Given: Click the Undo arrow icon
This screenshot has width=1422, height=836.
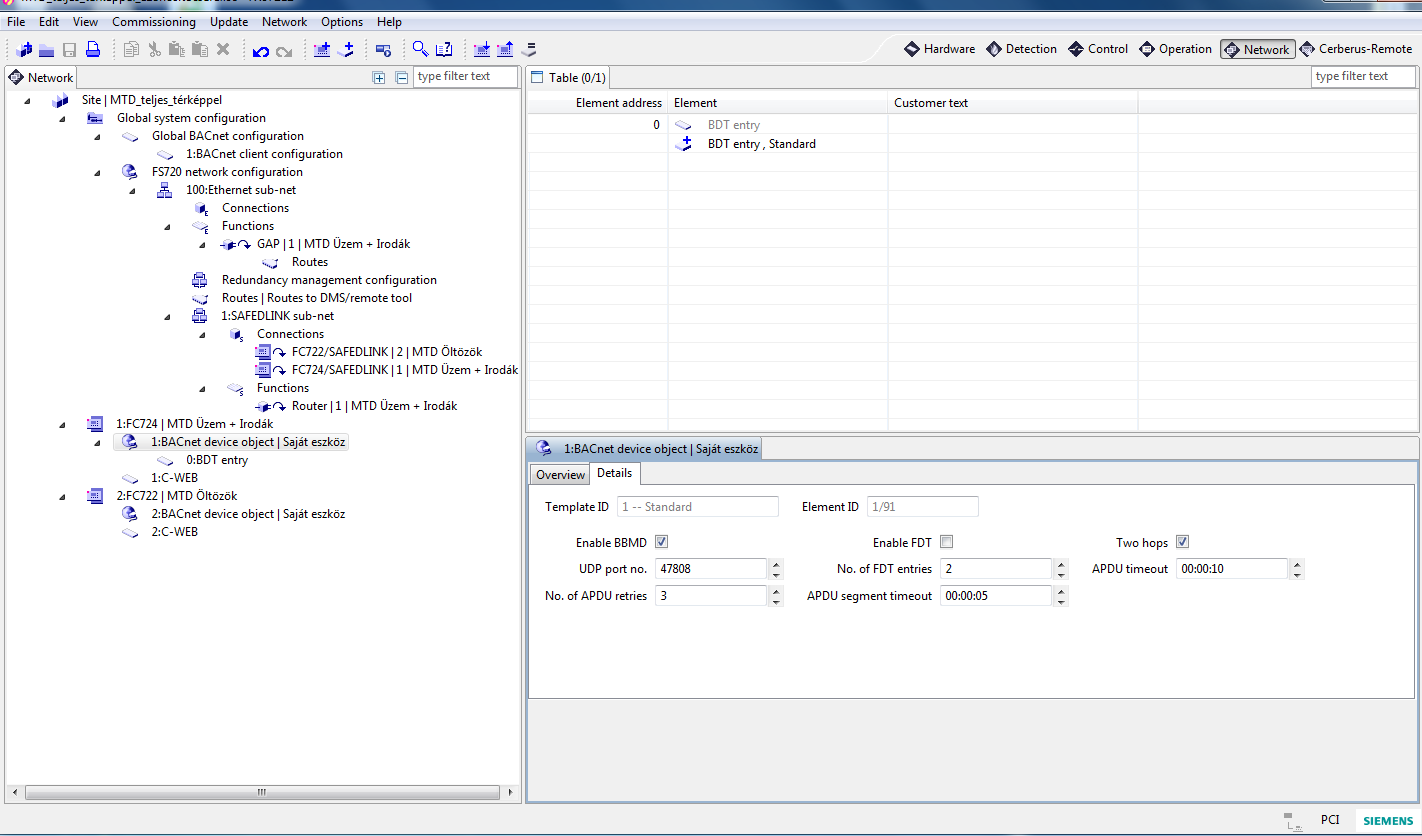Looking at the screenshot, I should (260, 50).
